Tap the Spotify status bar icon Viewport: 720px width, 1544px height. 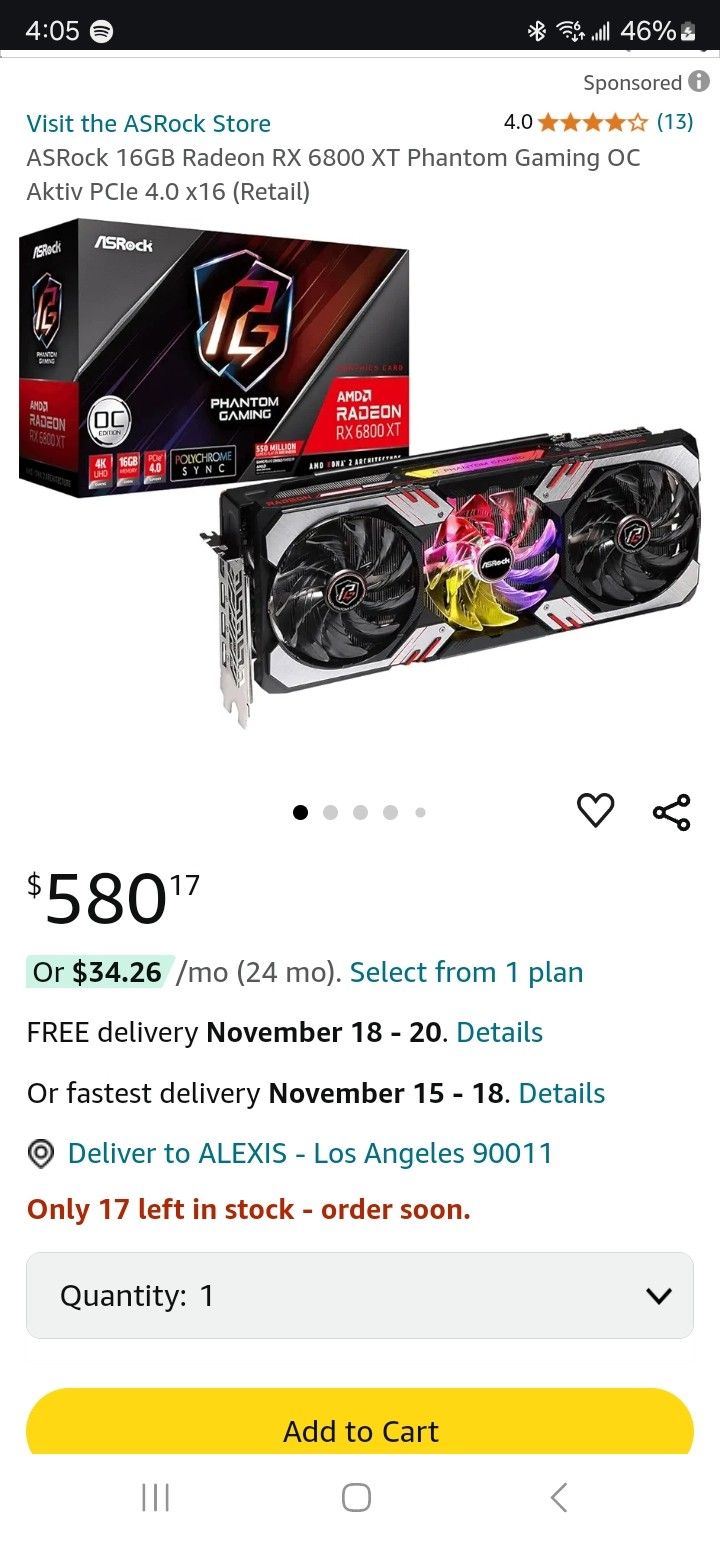101,31
